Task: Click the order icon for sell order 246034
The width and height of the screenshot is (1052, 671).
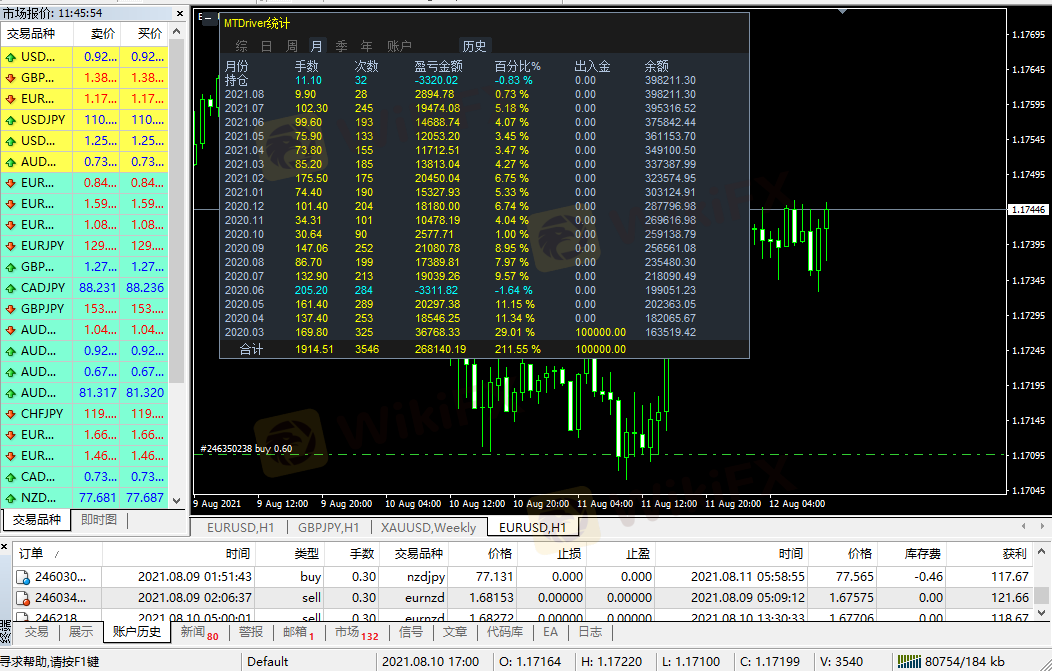Action: [22, 597]
